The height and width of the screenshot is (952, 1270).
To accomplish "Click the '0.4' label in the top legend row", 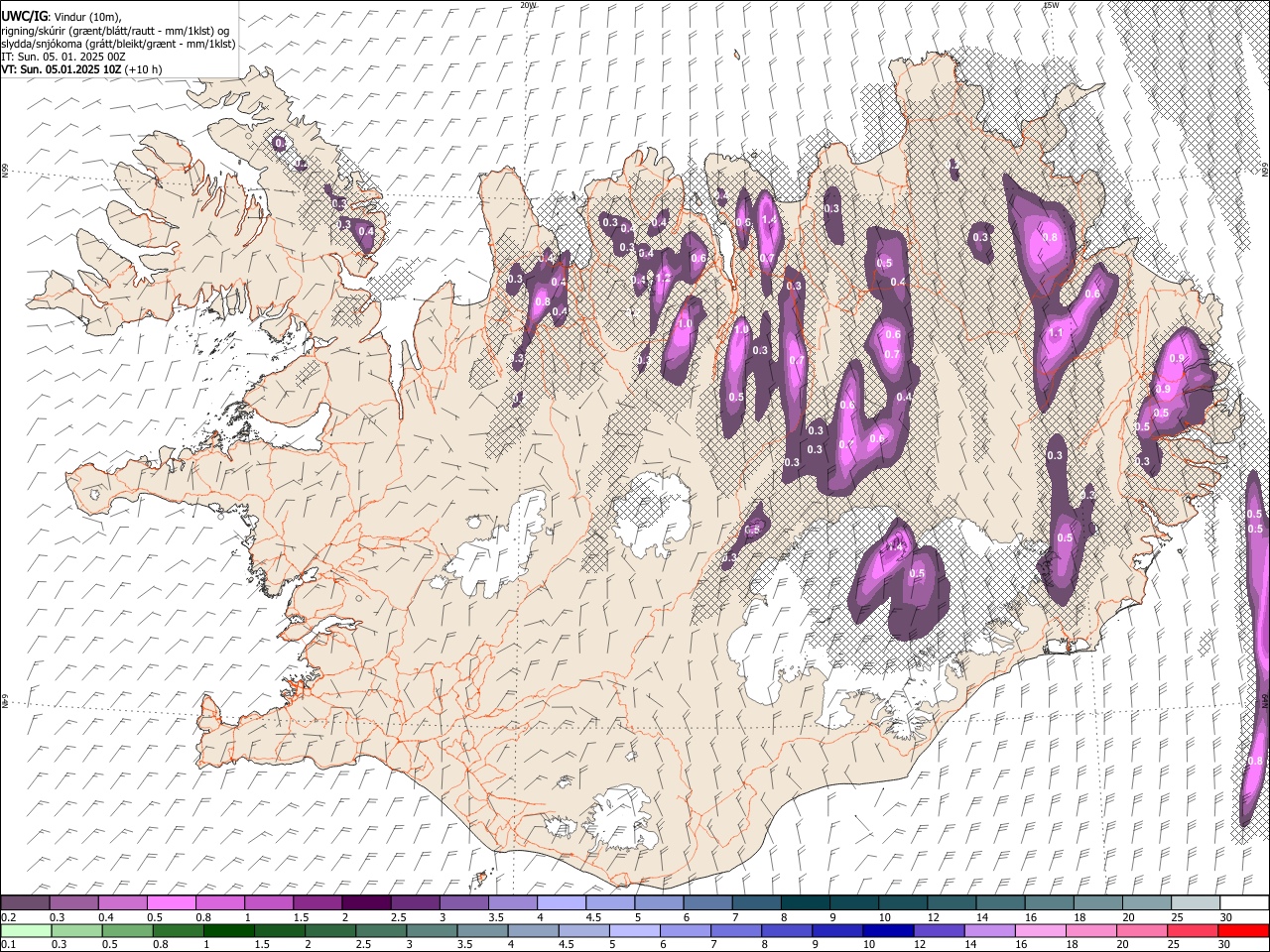I will pos(106,917).
